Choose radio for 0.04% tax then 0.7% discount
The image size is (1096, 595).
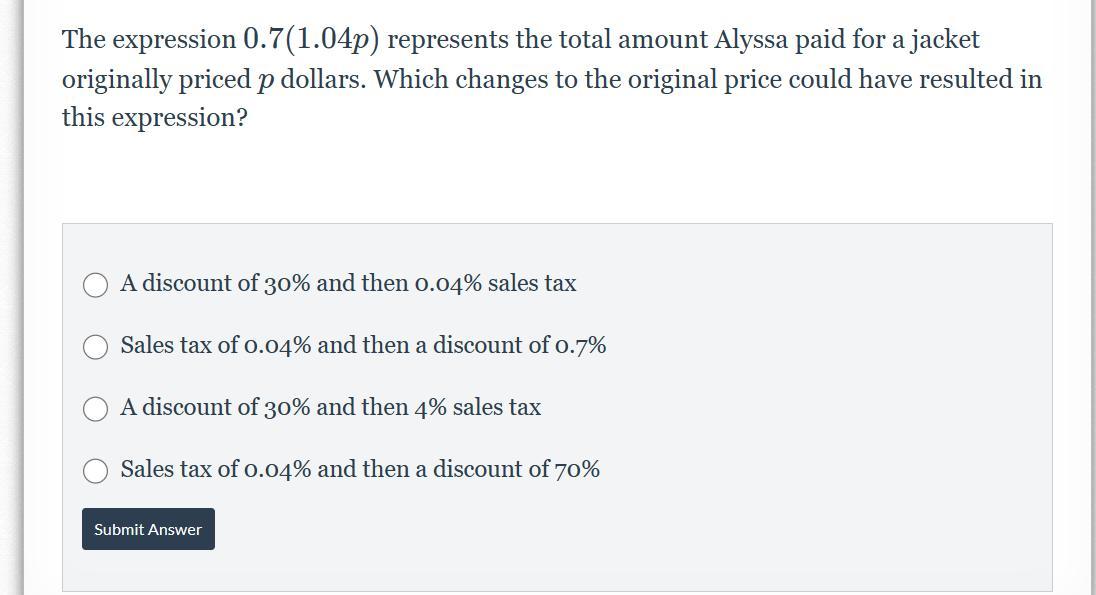click(95, 347)
